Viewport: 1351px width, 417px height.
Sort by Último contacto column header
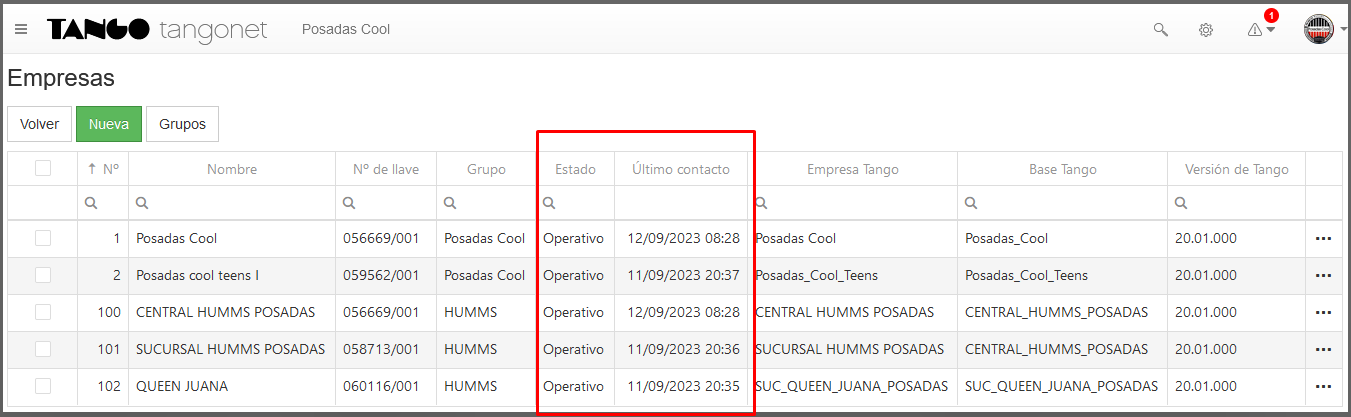pyautogui.click(x=681, y=169)
